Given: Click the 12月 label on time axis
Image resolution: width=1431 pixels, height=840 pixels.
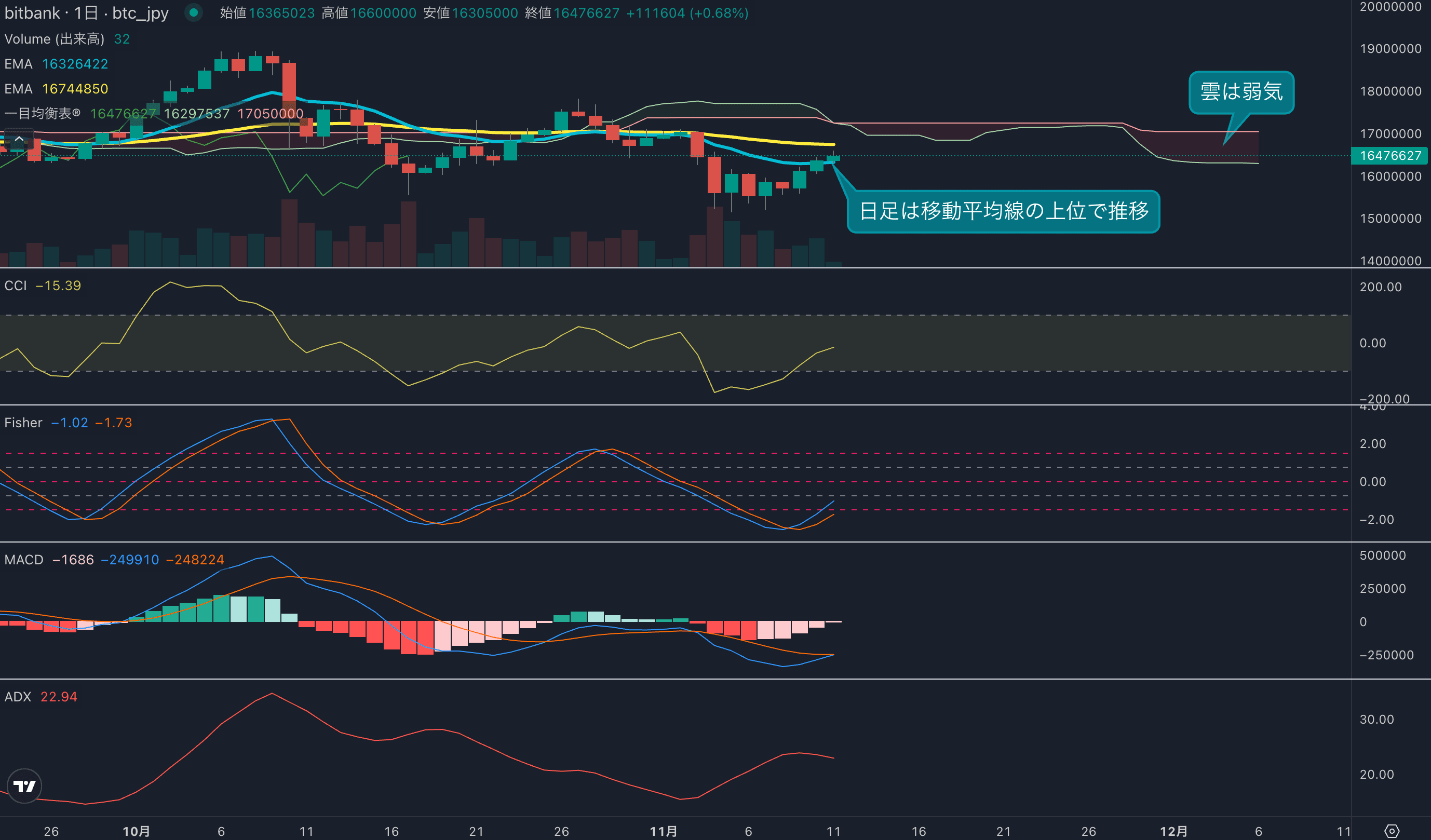Looking at the screenshot, I should (x=1173, y=831).
